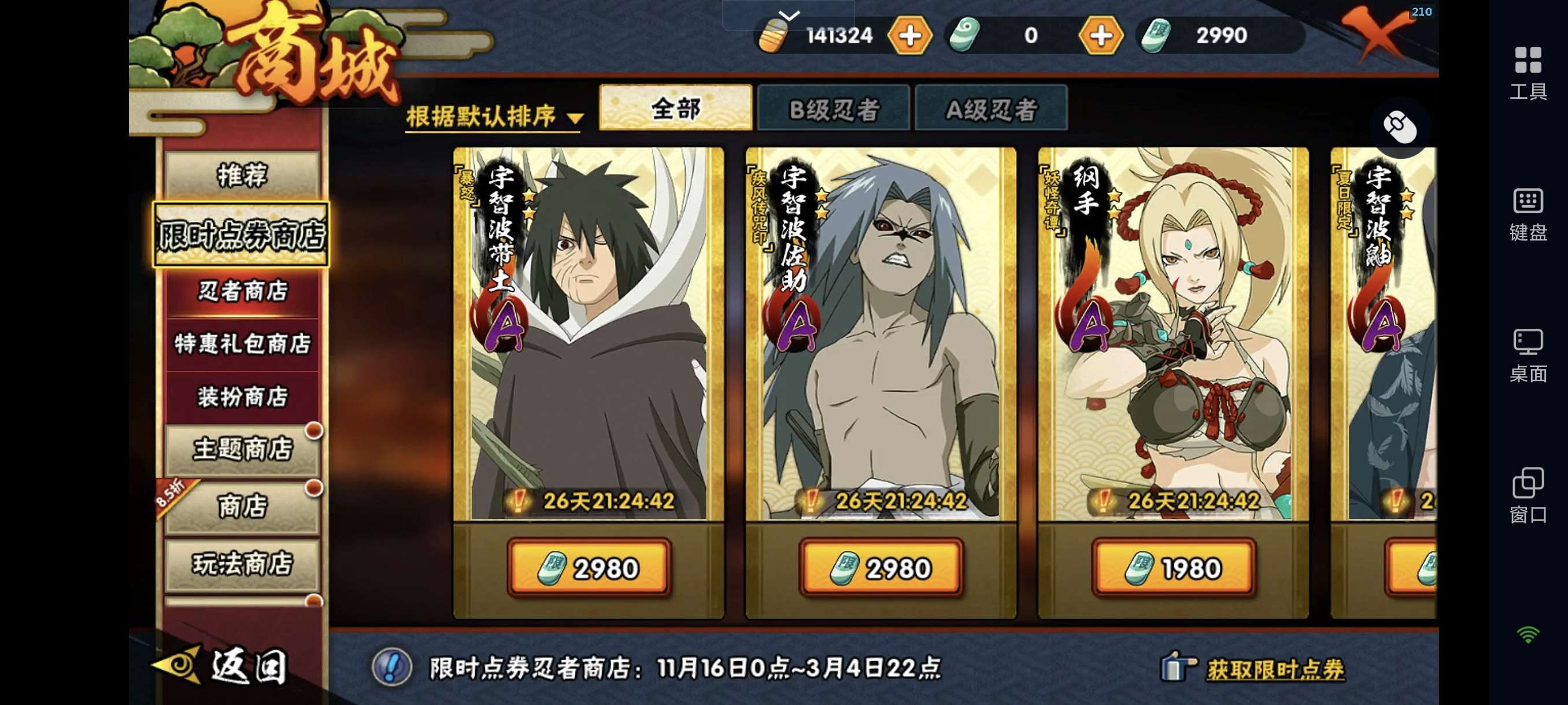1568x705 pixels.
Task: Expand the top chevron pull-down handle
Action: click(x=789, y=15)
